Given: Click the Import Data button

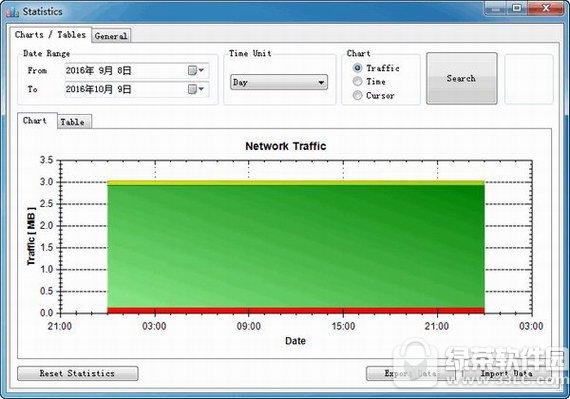Looking at the screenshot, I should coord(506,373).
